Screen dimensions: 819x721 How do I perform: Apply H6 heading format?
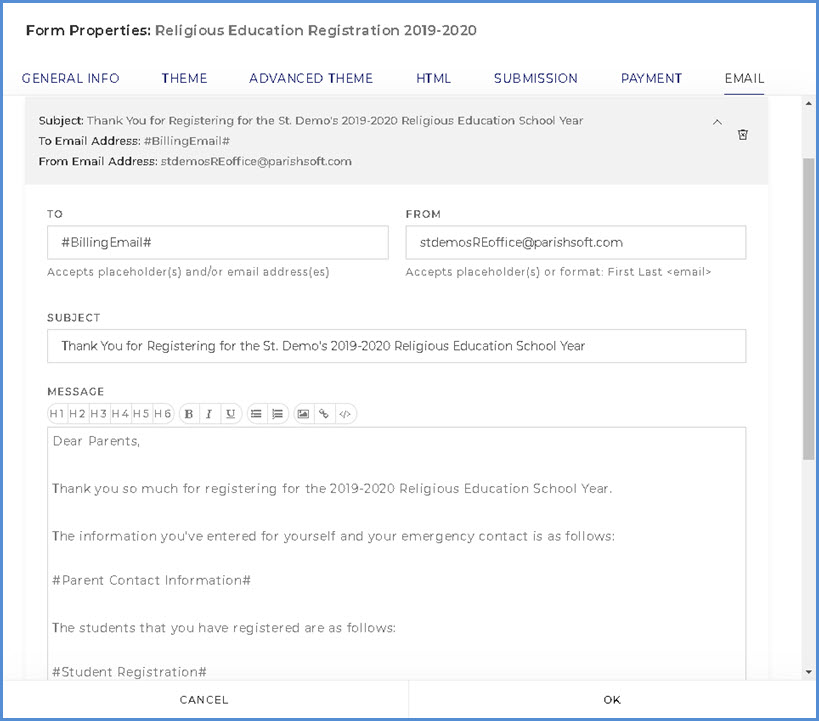tap(163, 414)
